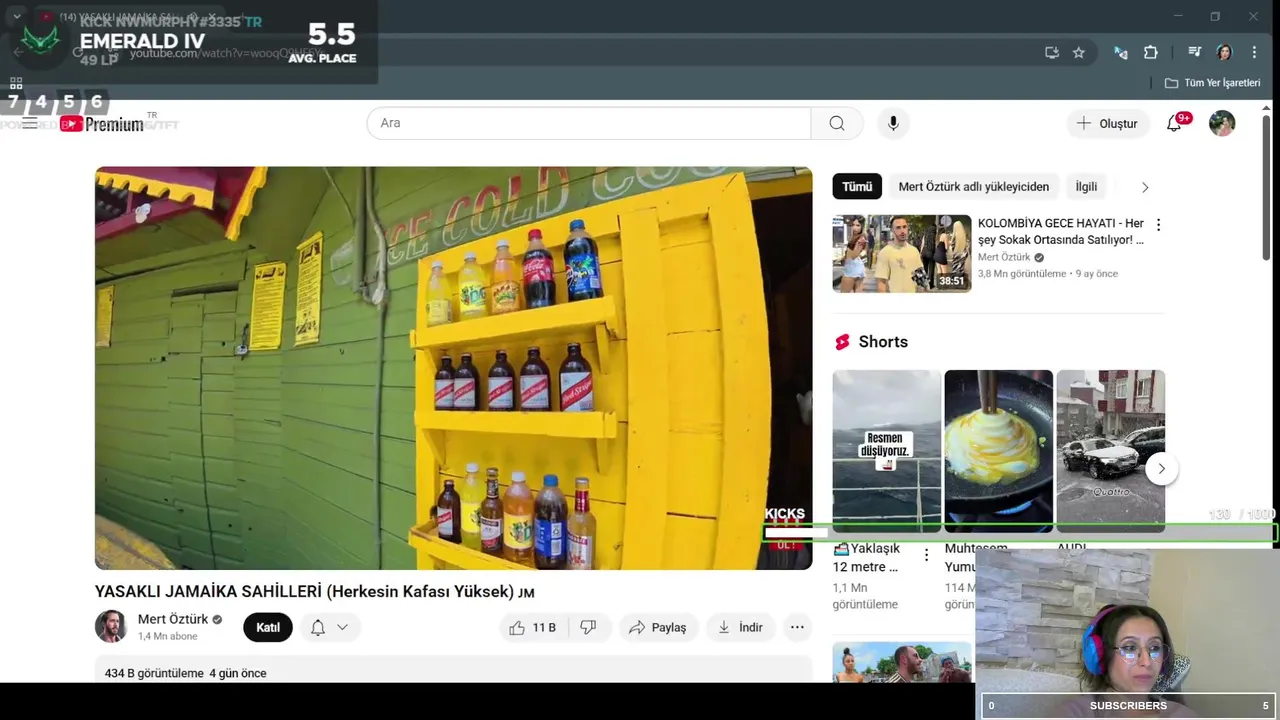
Task: Expand notification options chevron
Action: tap(343, 627)
